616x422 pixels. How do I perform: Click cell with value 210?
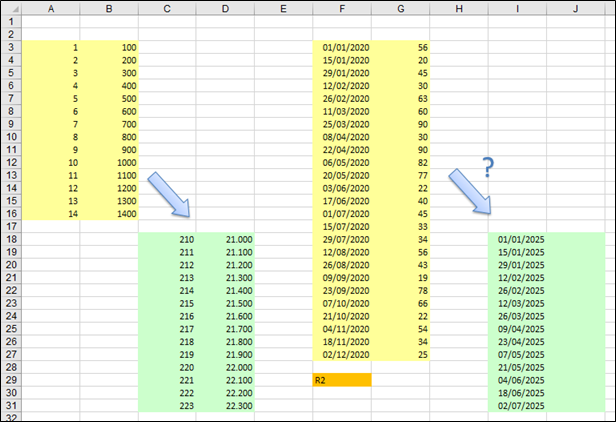point(167,239)
